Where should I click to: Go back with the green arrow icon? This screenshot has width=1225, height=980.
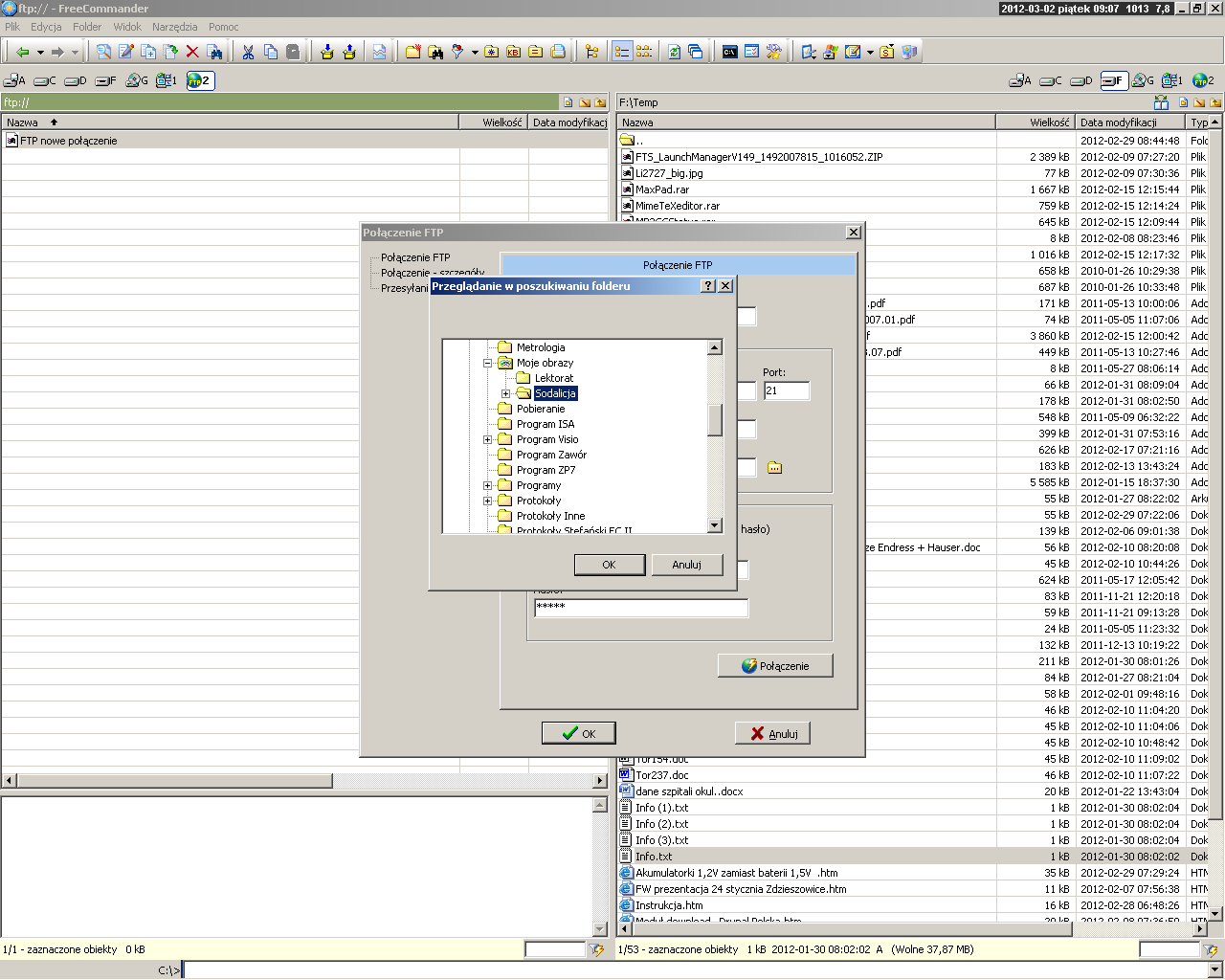click(23, 52)
